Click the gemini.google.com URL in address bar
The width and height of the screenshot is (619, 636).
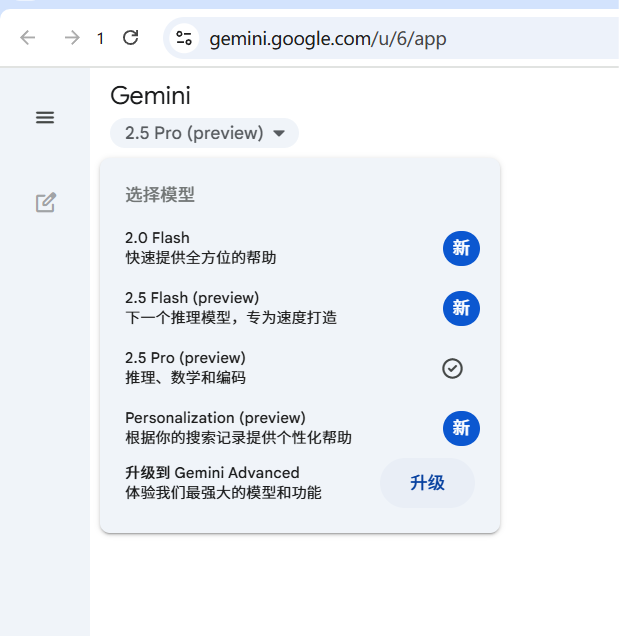tap(328, 39)
